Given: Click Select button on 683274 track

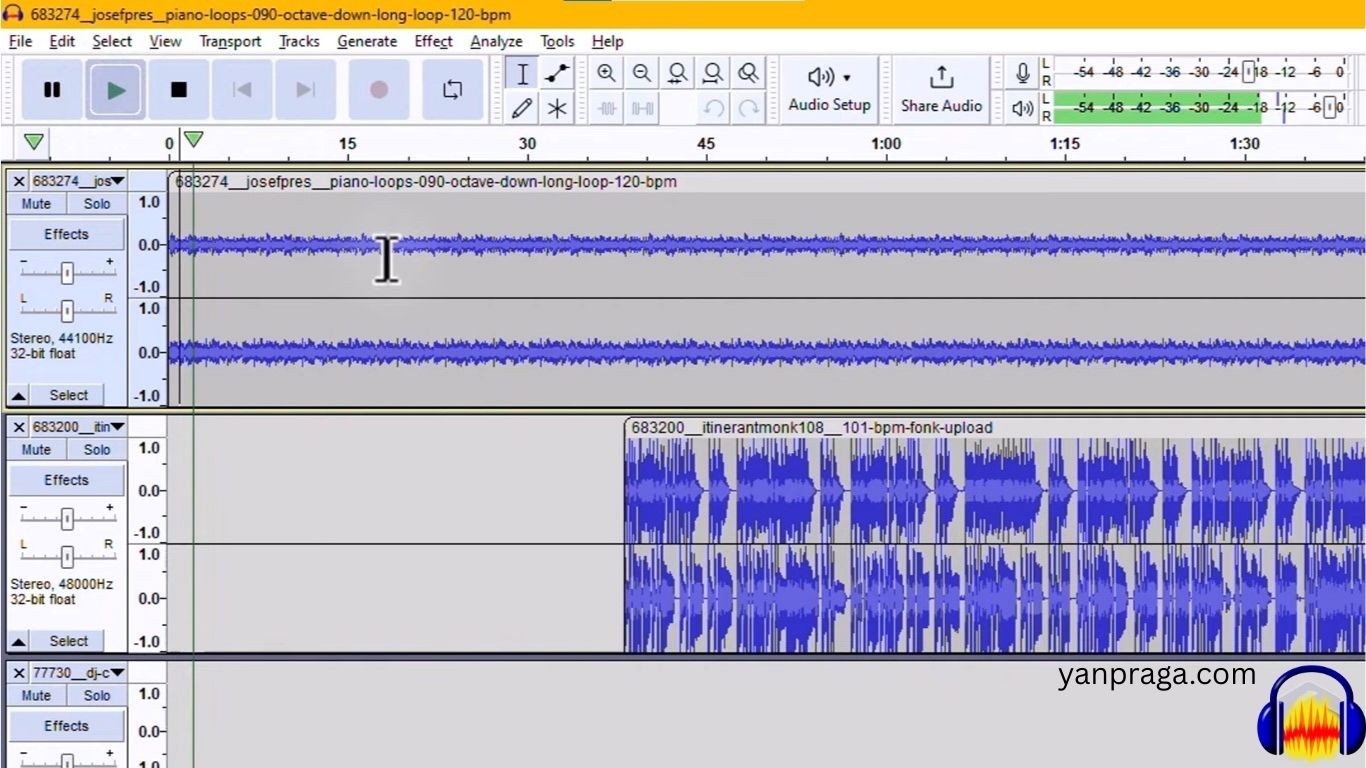Looking at the screenshot, I should click(69, 395).
